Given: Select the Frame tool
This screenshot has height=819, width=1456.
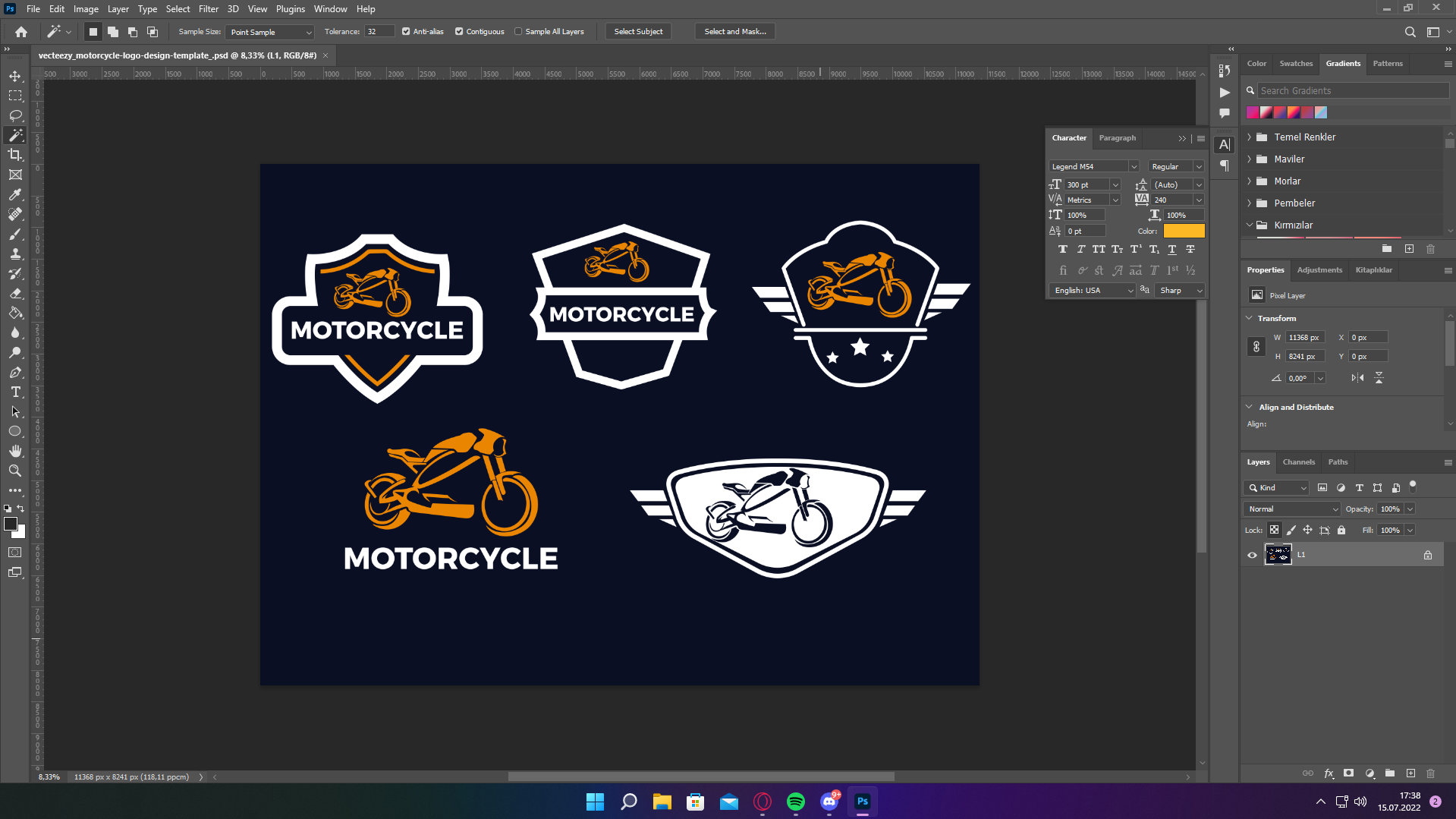Looking at the screenshot, I should click(15, 175).
